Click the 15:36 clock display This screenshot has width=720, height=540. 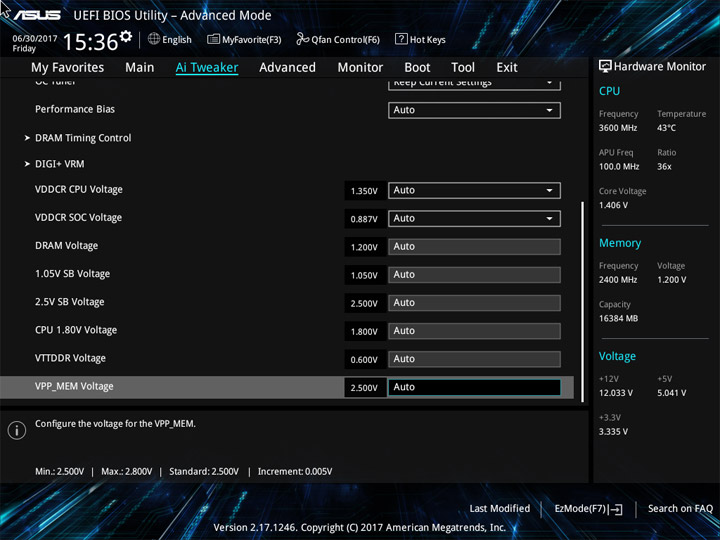[x=90, y=42]
